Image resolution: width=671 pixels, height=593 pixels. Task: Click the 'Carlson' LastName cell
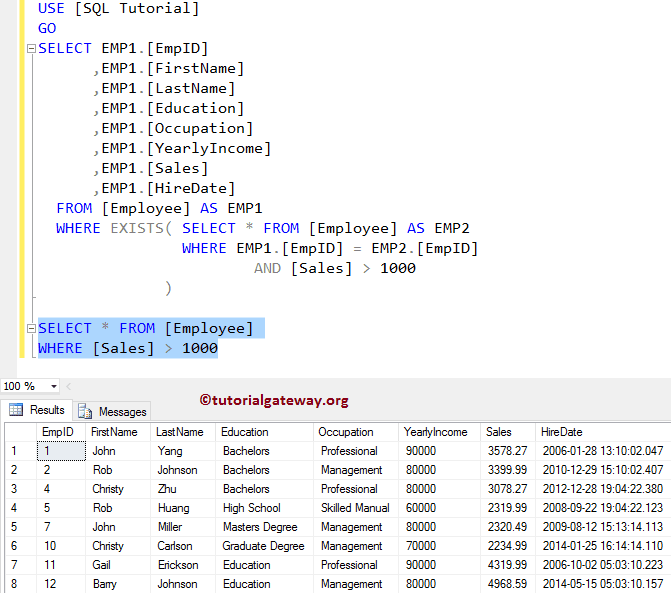point(183,546)
